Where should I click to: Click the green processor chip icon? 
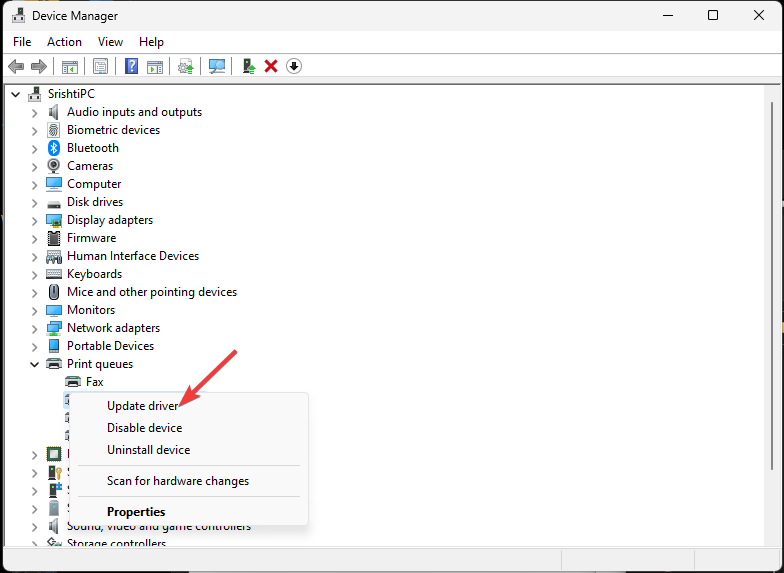tap(54, 454)
